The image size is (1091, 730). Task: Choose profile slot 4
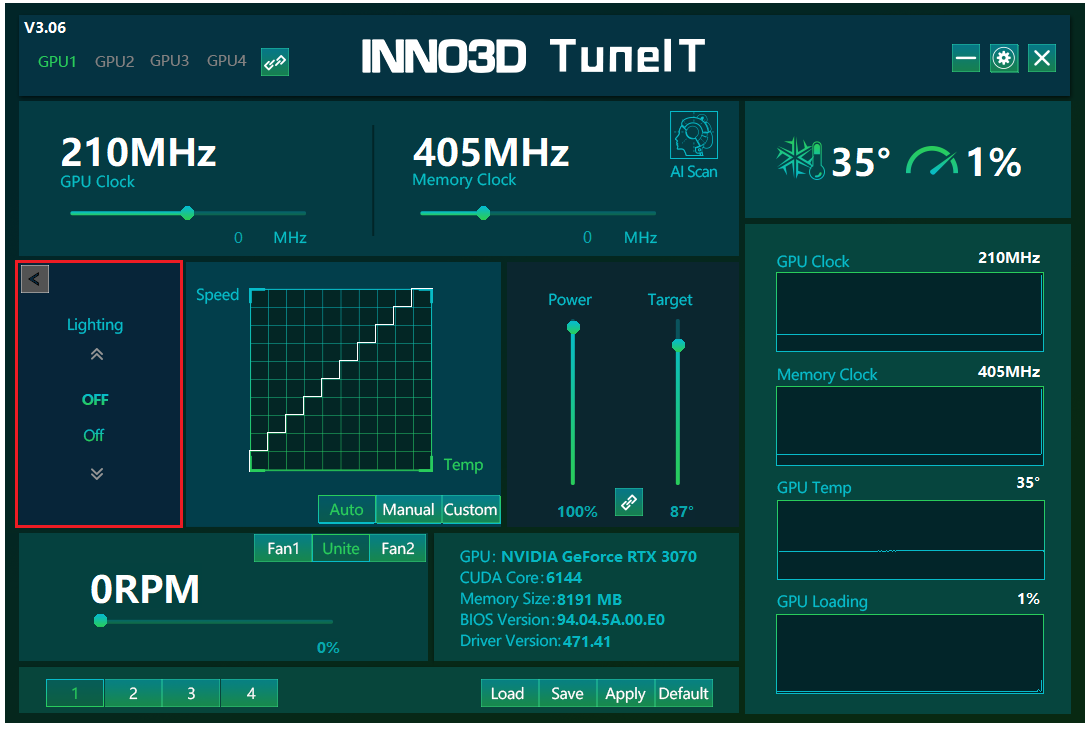point(250,693)
